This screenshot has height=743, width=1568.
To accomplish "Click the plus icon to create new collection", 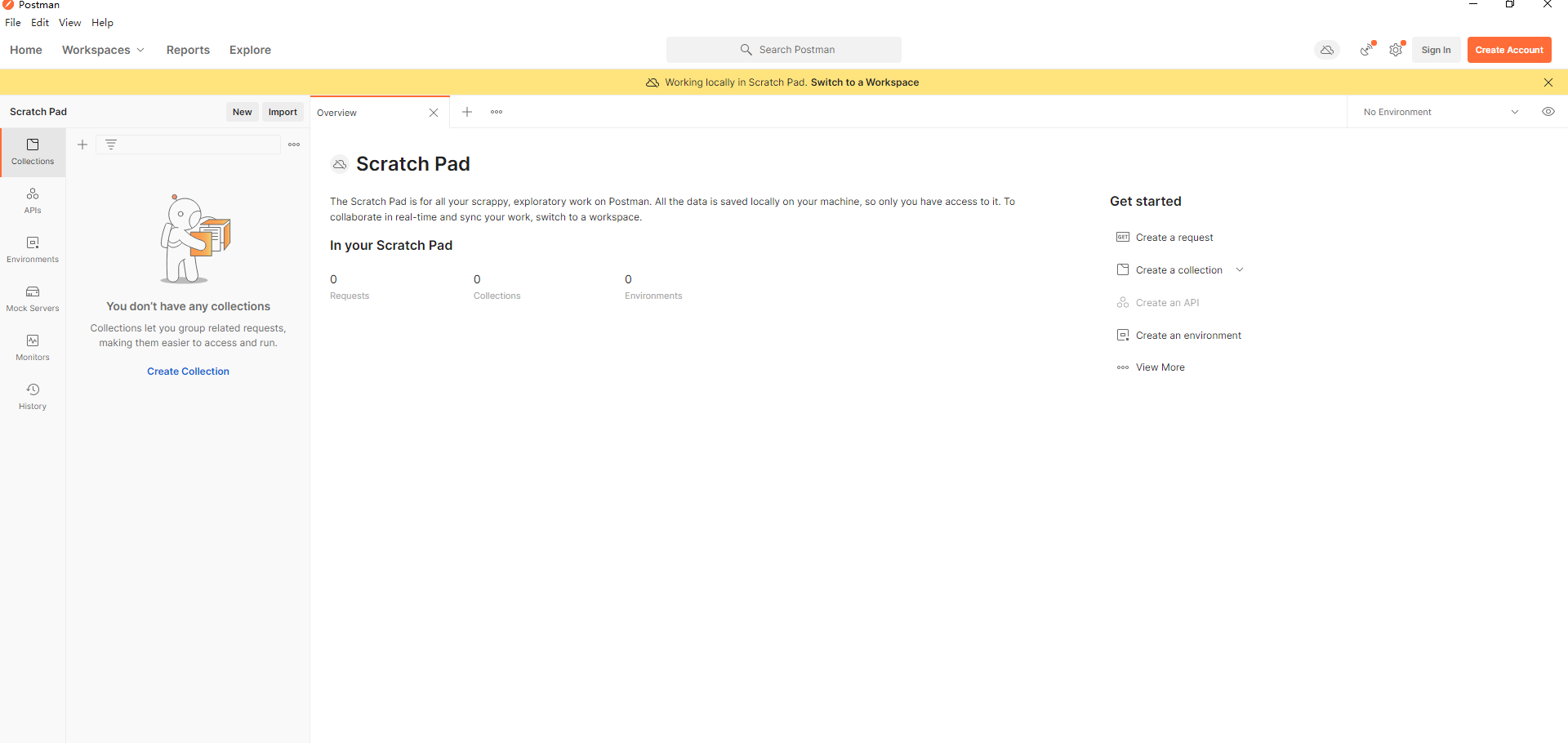I will [x=82, y=145].
